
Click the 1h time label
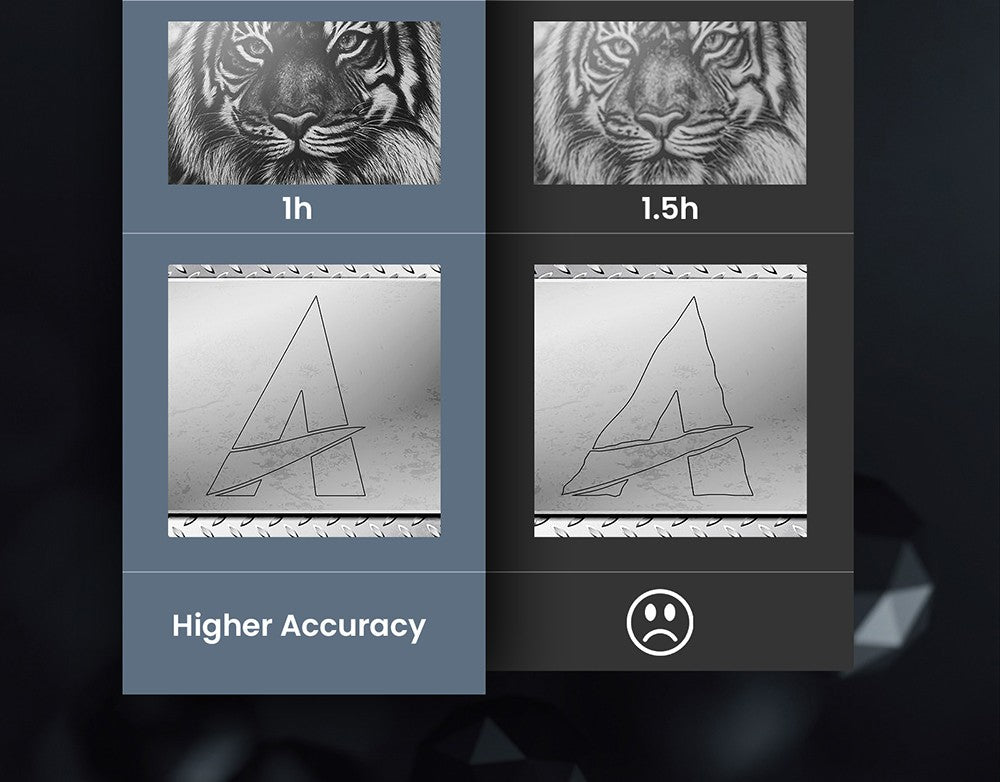click(297, 209)
